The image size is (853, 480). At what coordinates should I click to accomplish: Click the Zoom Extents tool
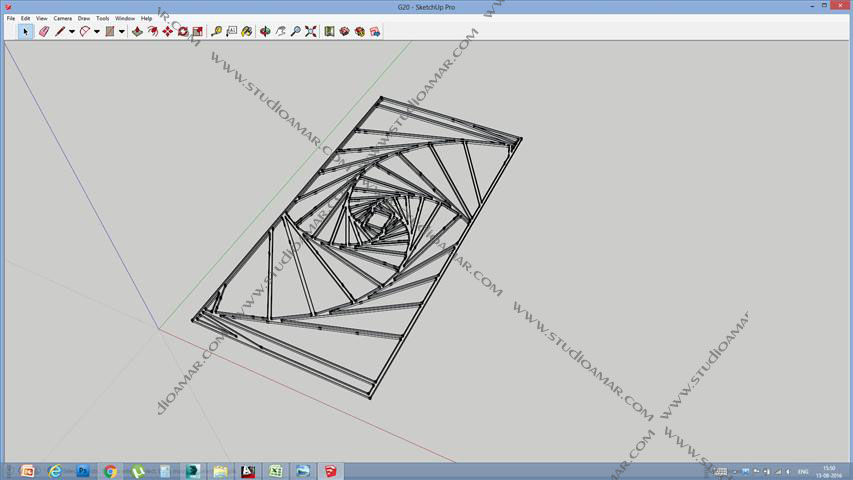tap(311, 32)
